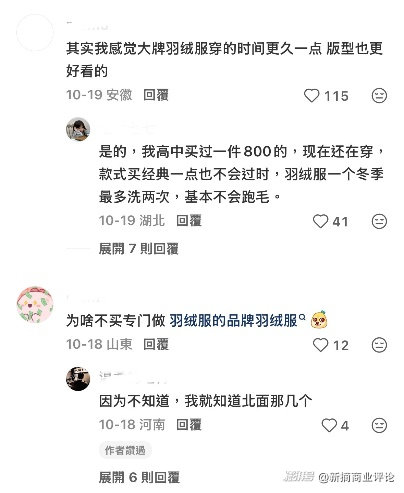Tap dislike face icon on Hubei reply
The image size is (404, 493).
pyautogui.click(x=379, y=221)
